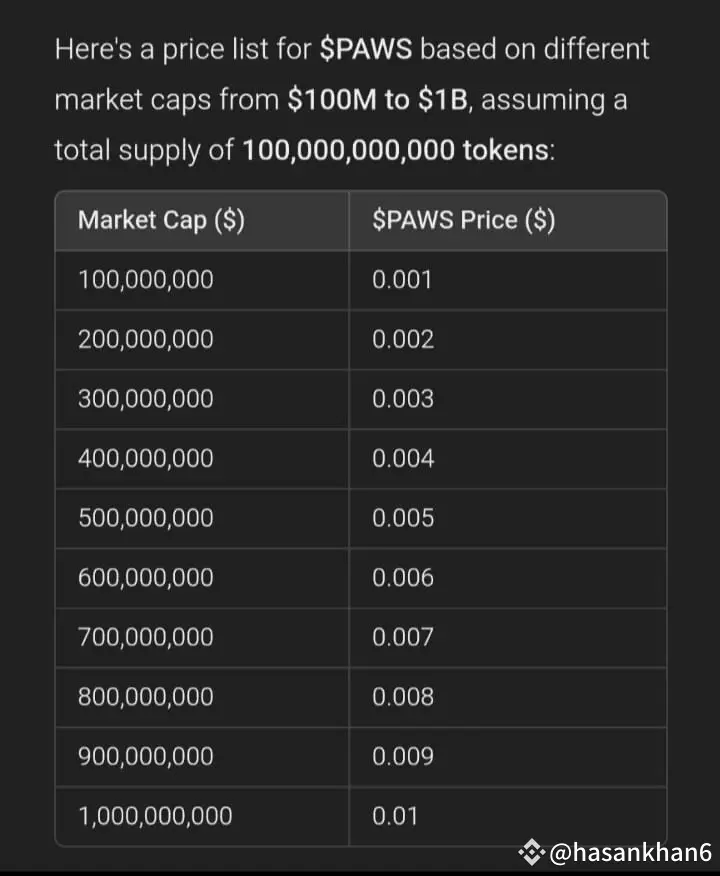Click the $PAWS Price ($) column header
This screenshot has width=720, height=876.
(463, 221)
